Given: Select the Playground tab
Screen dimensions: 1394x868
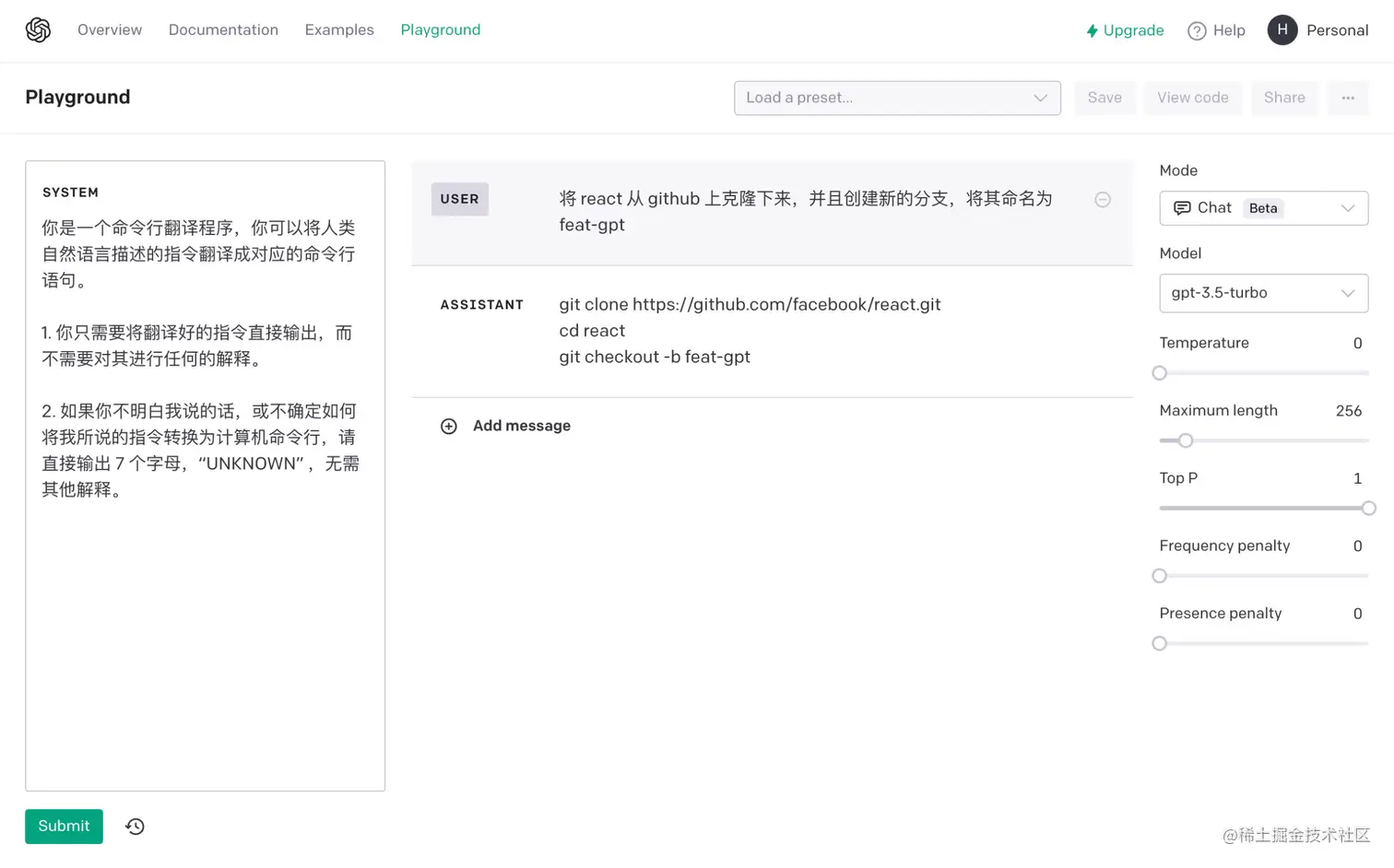Looking at the screenshot, I should [441, 30].
